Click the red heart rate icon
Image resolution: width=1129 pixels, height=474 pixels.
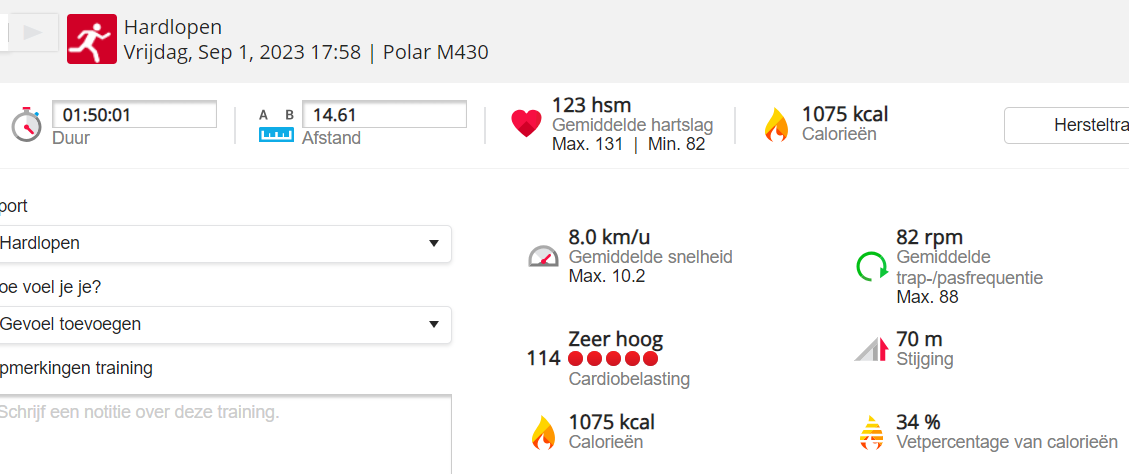(x=526, y=124)
